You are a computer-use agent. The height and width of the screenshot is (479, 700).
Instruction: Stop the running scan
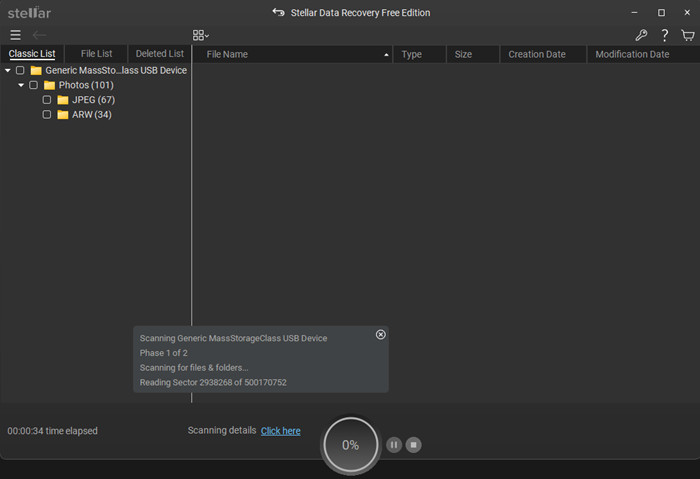(x=414, y=444)
